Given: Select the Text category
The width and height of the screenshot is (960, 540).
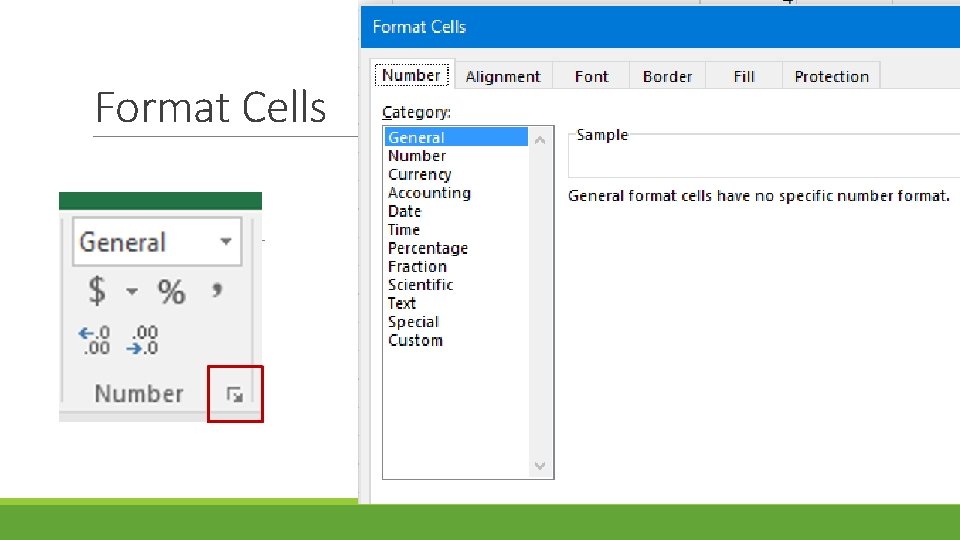Looking at the screenshot, I should [456, 303].
